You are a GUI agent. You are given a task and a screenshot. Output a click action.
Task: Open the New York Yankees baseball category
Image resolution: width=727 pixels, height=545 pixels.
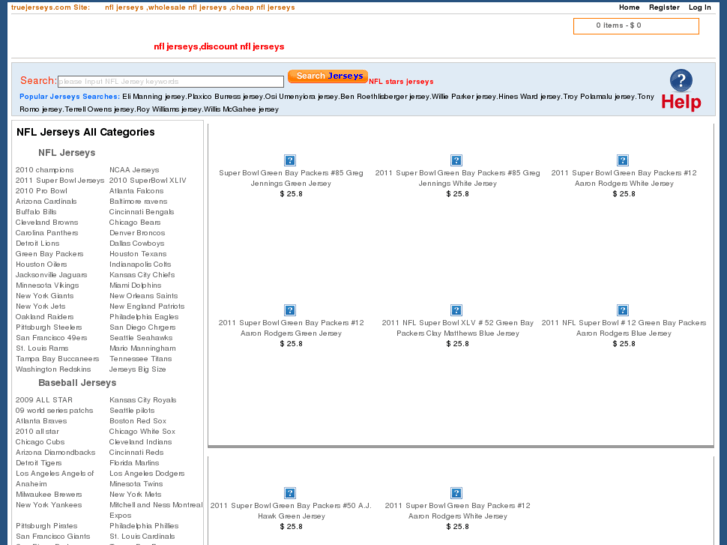tap(49, 505)
